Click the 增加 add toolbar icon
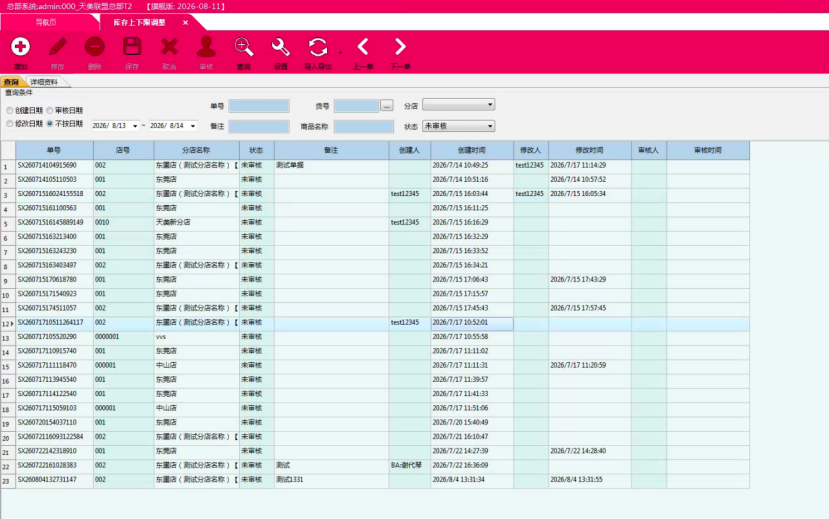Viewport: 829px width, 519px height. click(21, 47)
